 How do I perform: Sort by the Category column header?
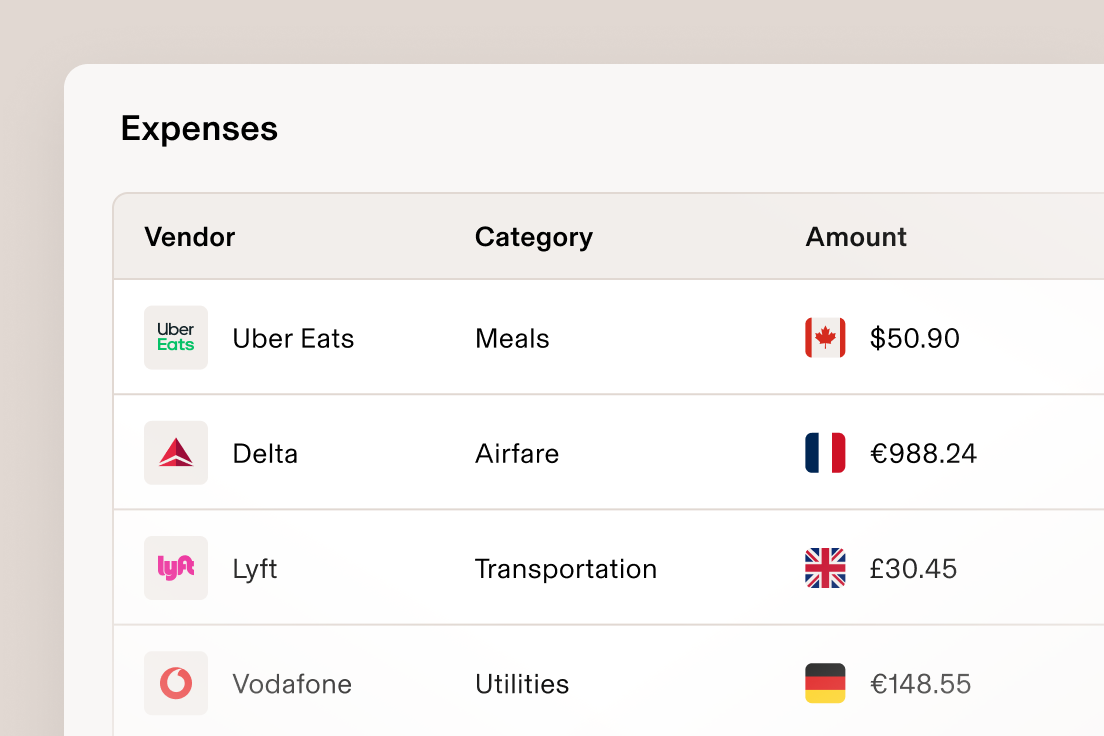click(533, 237)
